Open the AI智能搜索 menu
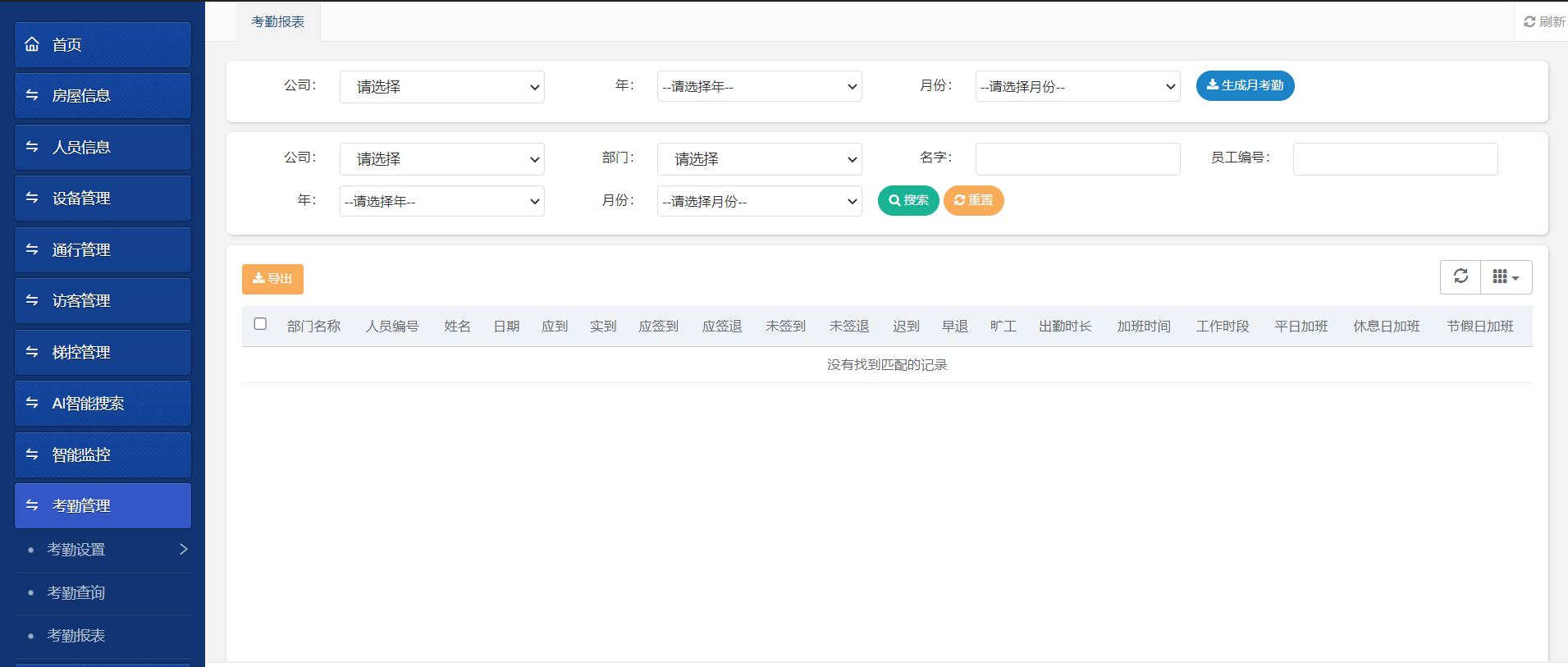The image size is (1568, 667). 103,403
